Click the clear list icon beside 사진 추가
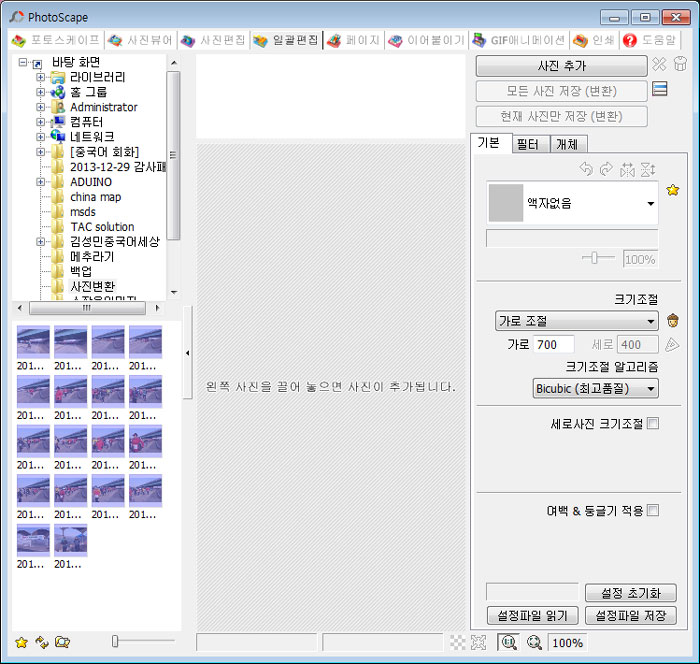 [659, 64]
